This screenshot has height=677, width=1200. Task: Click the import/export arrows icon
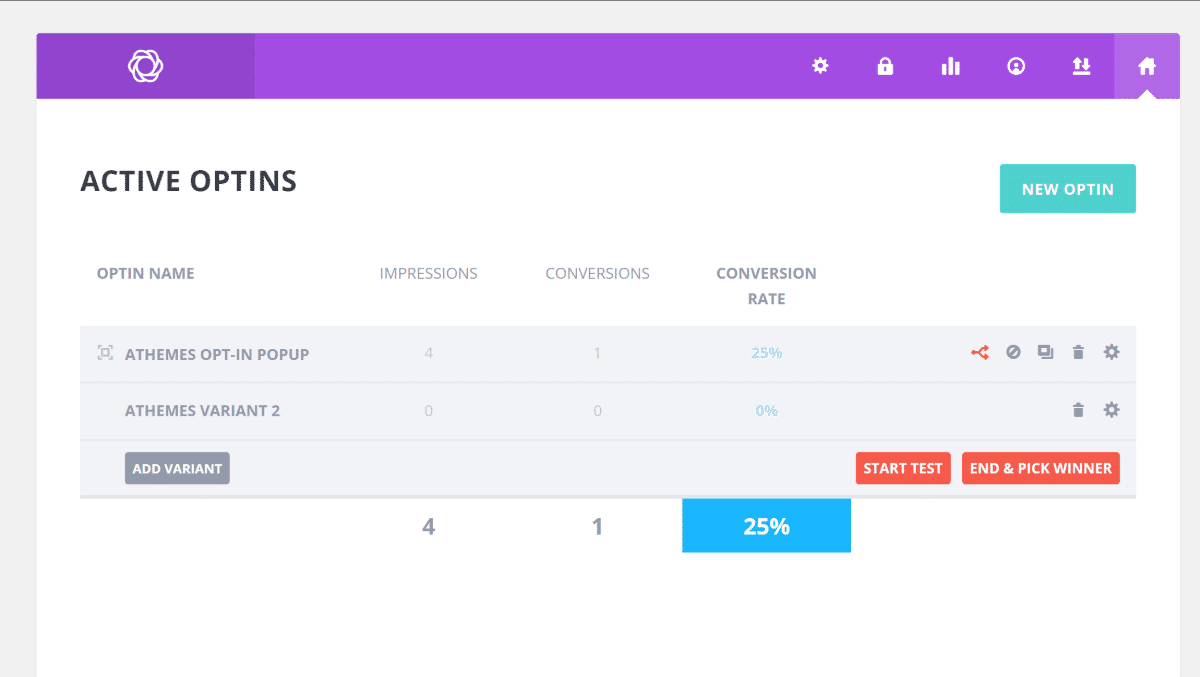click(x=1081, y=66)
